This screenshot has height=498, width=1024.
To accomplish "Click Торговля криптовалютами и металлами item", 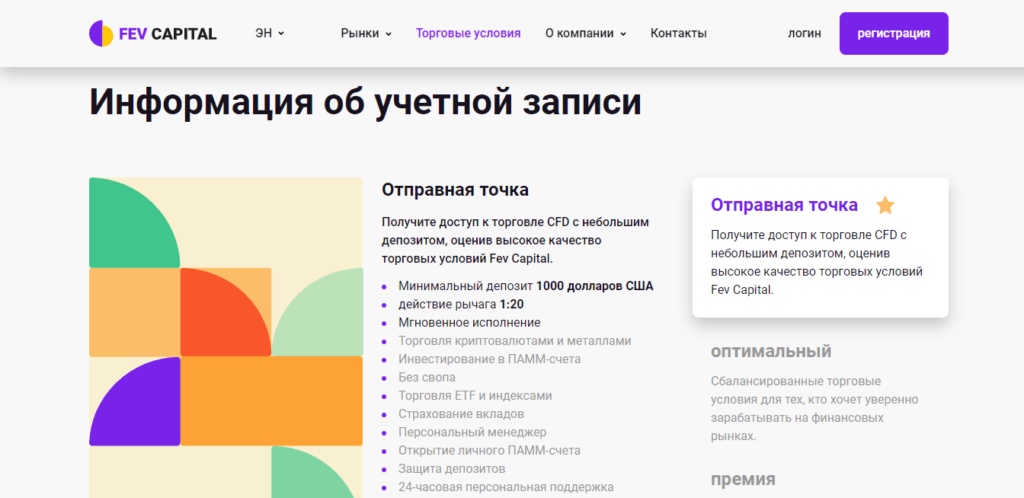I will coord(515,341).
